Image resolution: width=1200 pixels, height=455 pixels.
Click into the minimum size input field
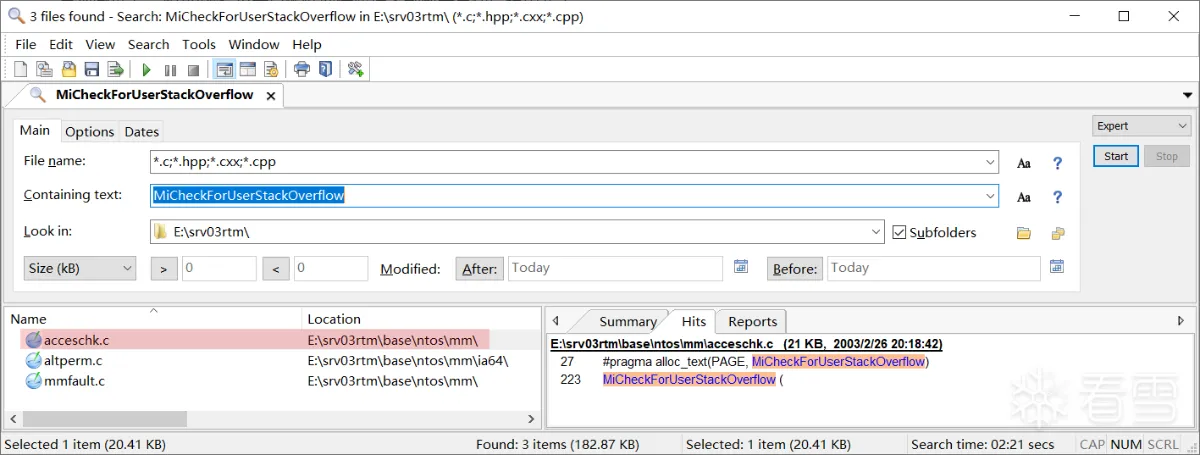pyautogui.click(x=219, y=268)
